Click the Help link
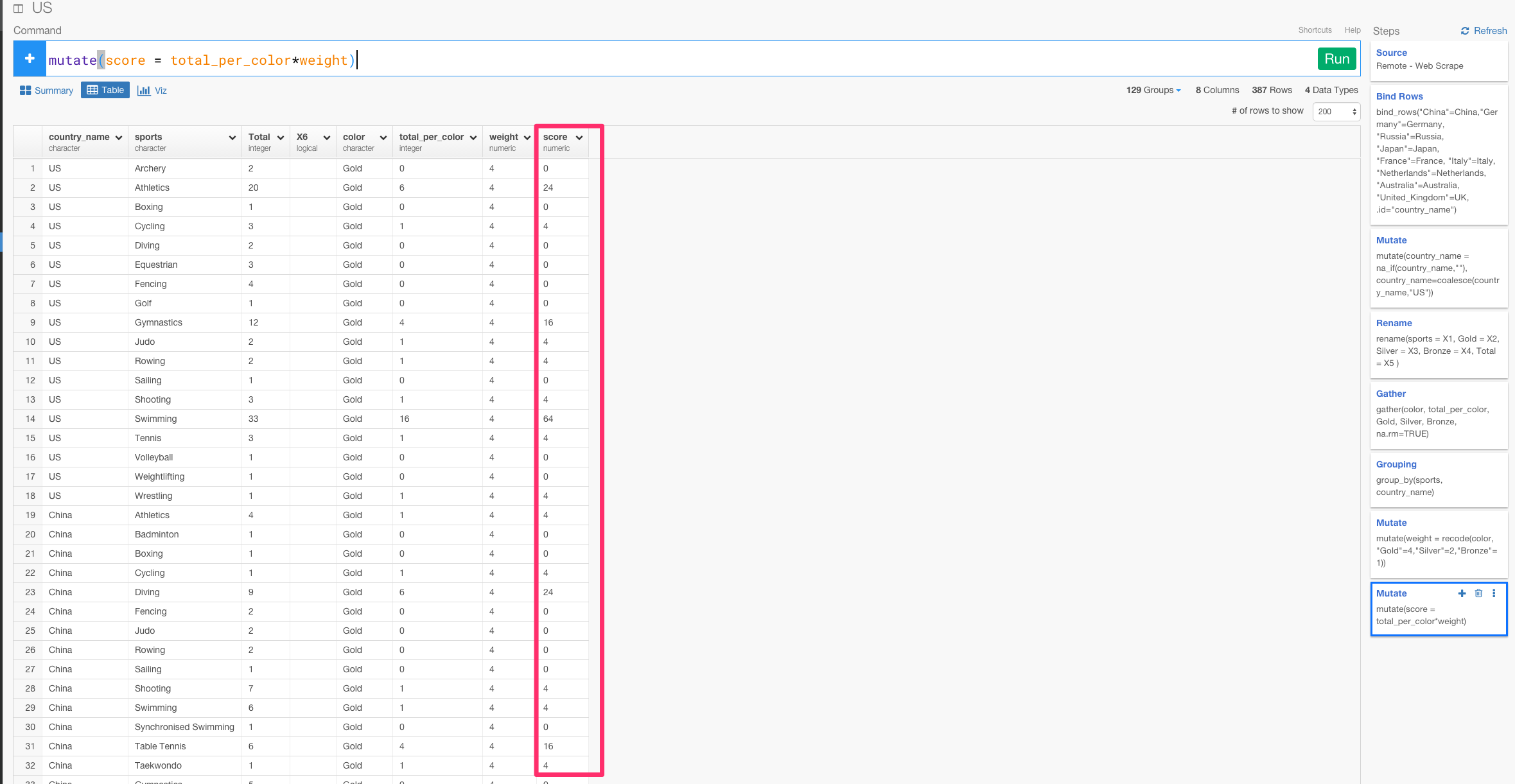The image size is (1515, 784). point(1352,30)
